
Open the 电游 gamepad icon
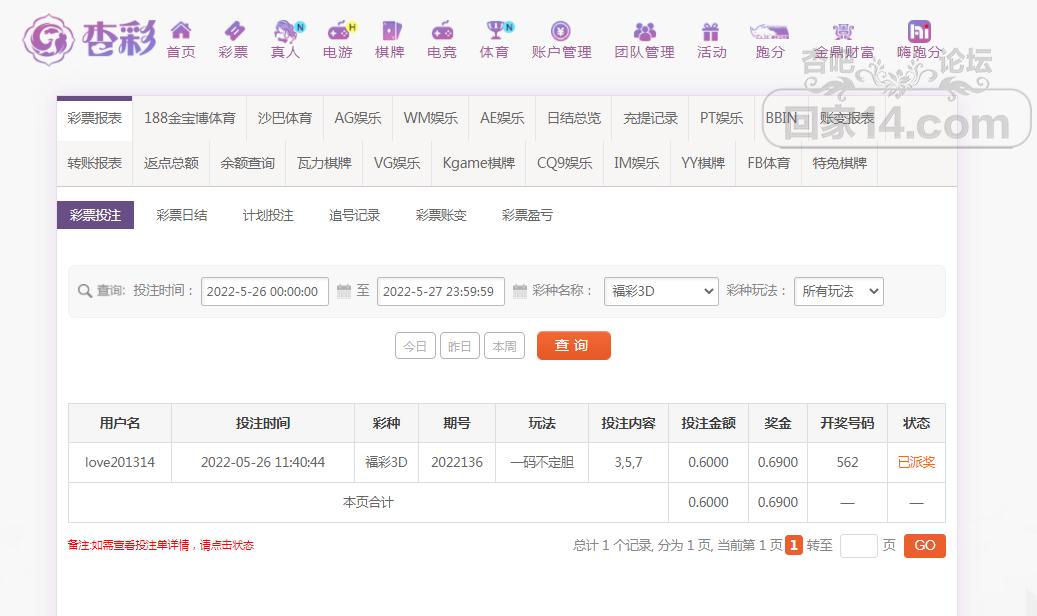click(338, 31)
